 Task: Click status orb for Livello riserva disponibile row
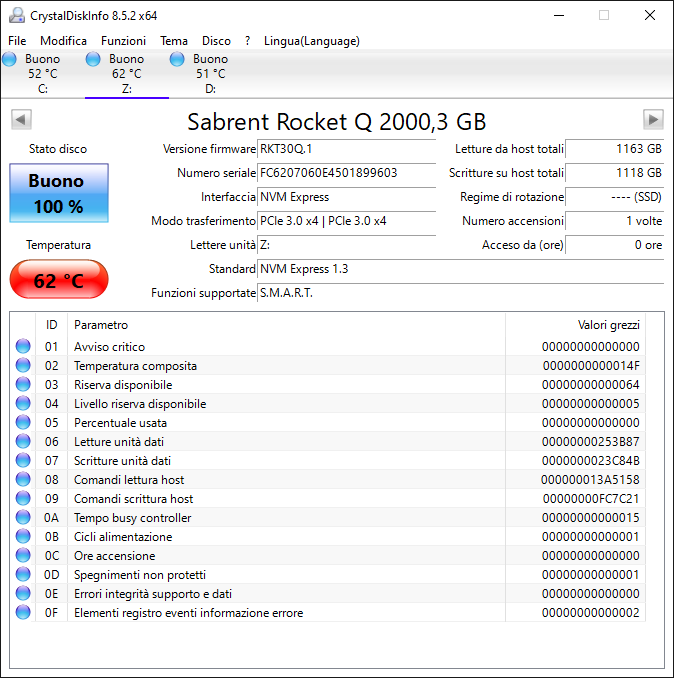point(23,403)
